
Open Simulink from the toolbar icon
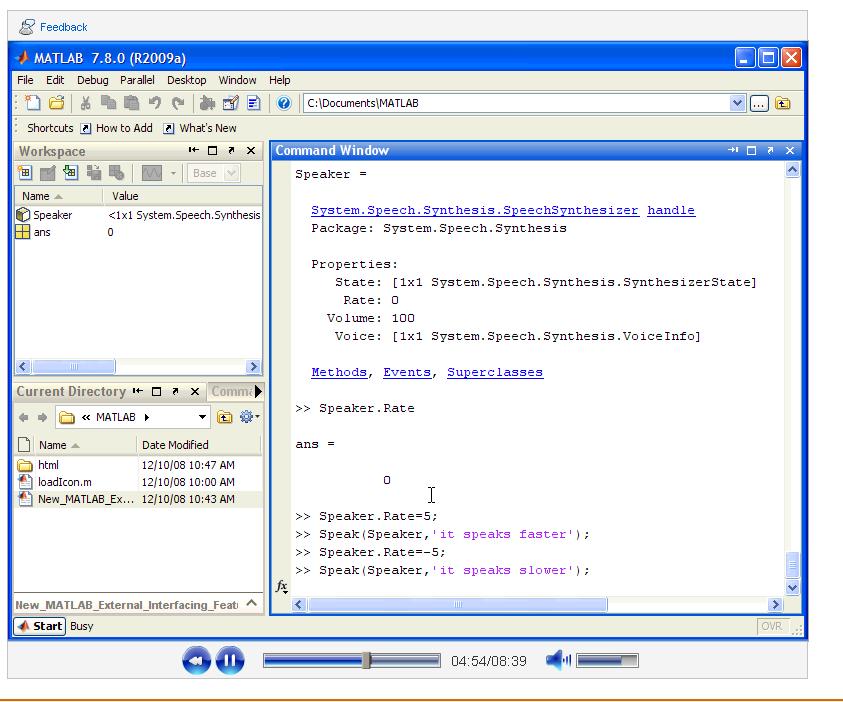pos(208,103)
